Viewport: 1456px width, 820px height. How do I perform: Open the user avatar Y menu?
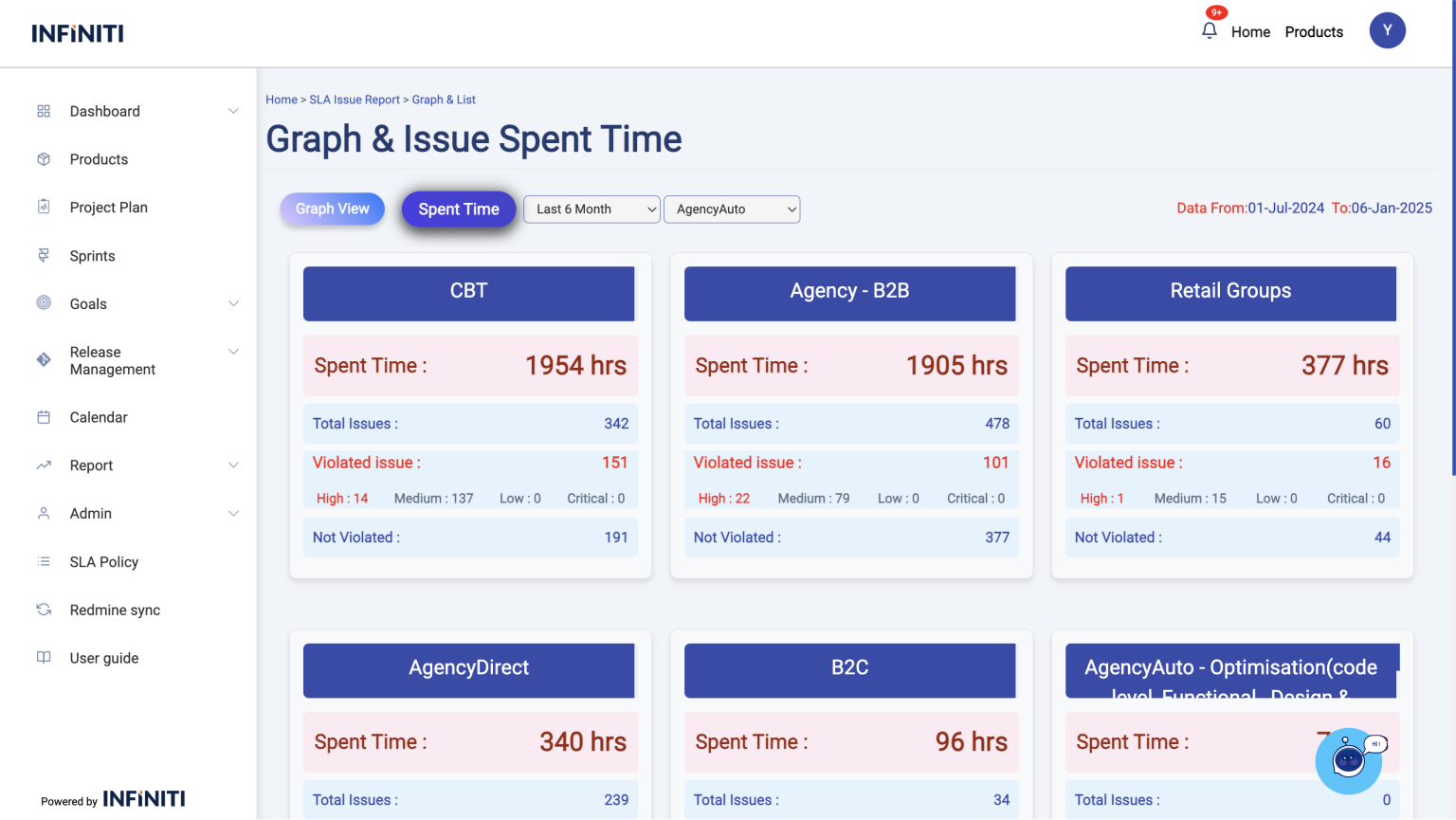1387,30
